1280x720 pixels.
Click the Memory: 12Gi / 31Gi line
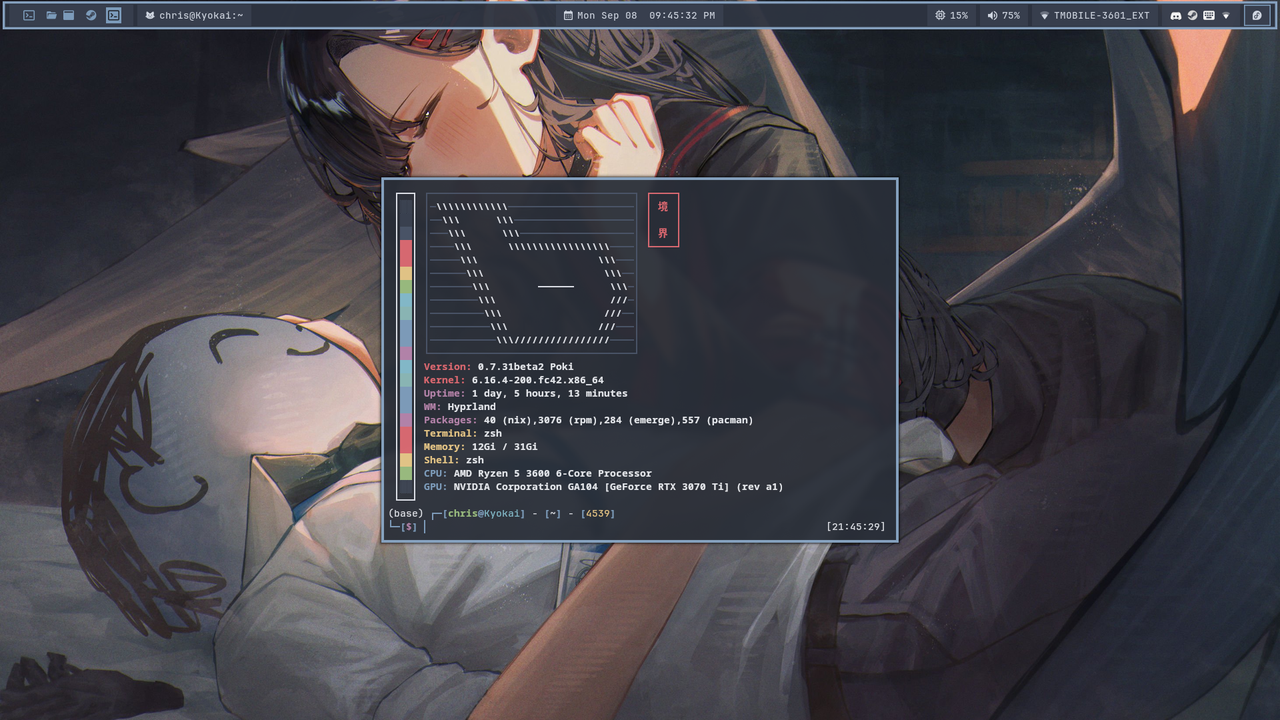pyautogui.click(x=481, y=447)
